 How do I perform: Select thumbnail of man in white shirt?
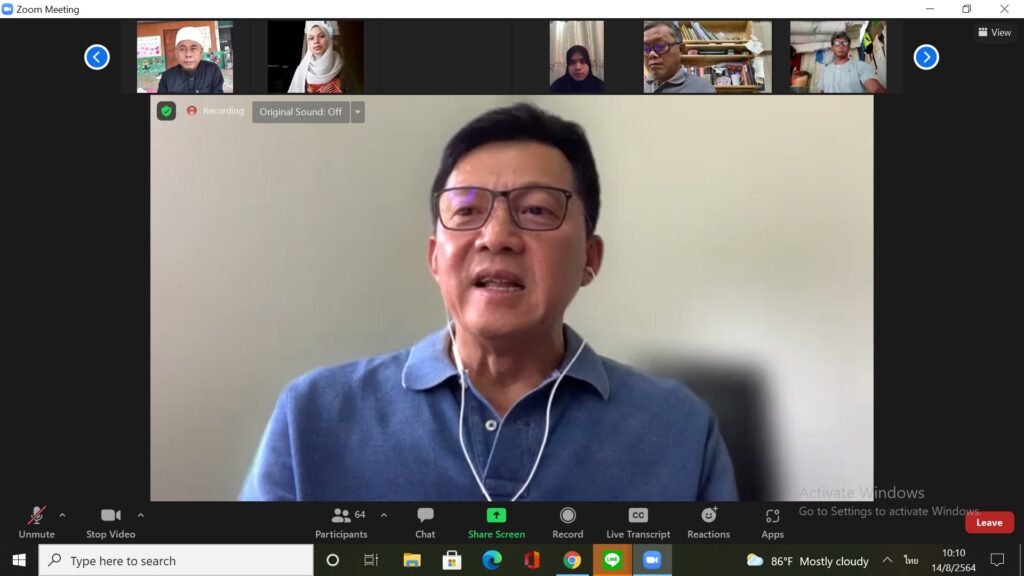pyautogui.click(x=838, y=57)
